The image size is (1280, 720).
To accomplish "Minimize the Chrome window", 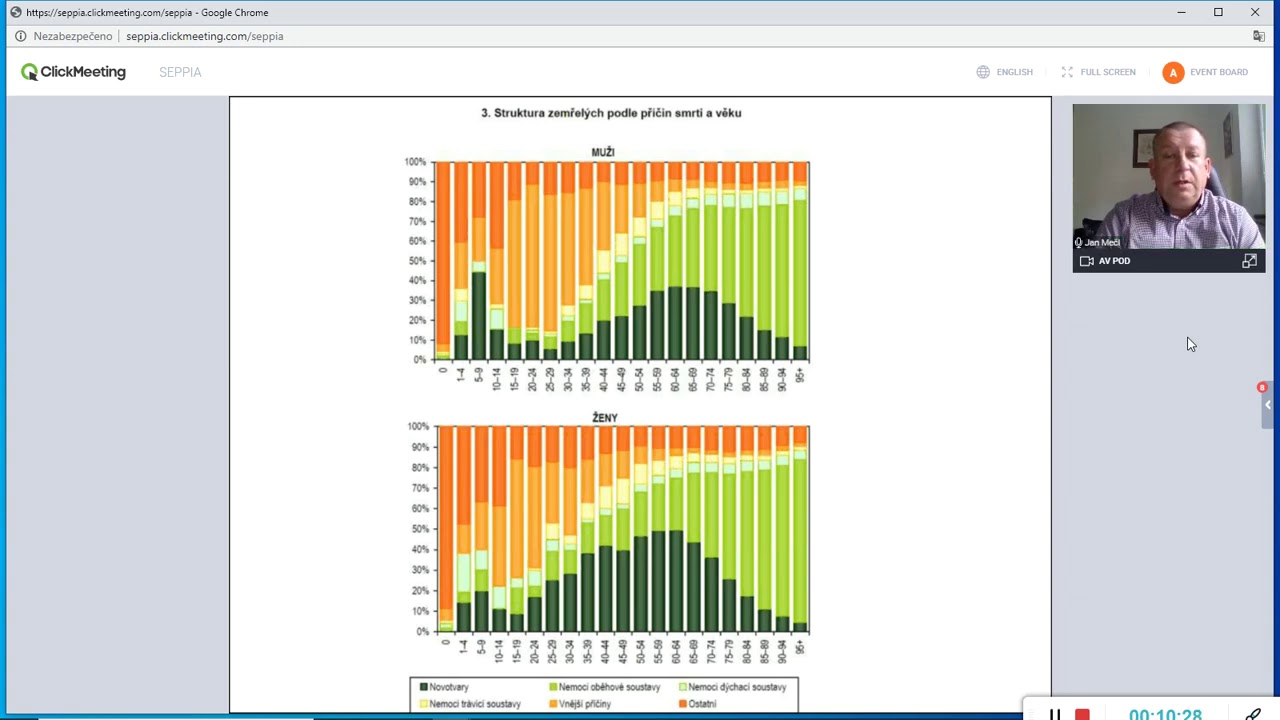I will (1181, 12).
